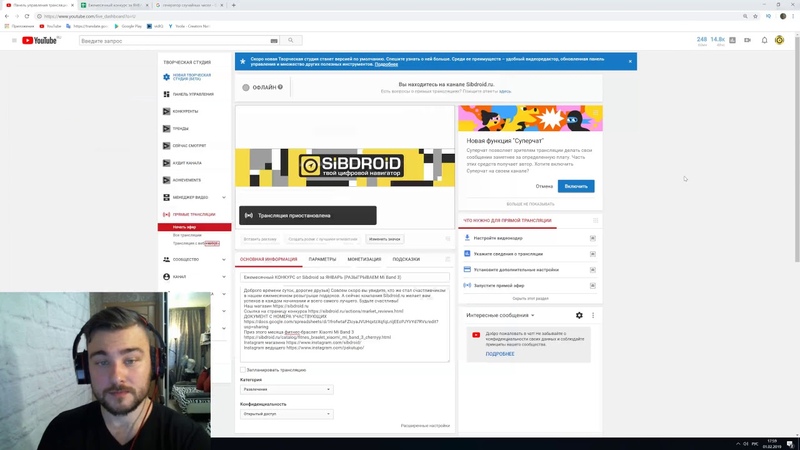Open Конфиденциальность dropdown Открытый доступ
Image resolution: width=800 pixels, height=450 pixels.
(287, 414)
